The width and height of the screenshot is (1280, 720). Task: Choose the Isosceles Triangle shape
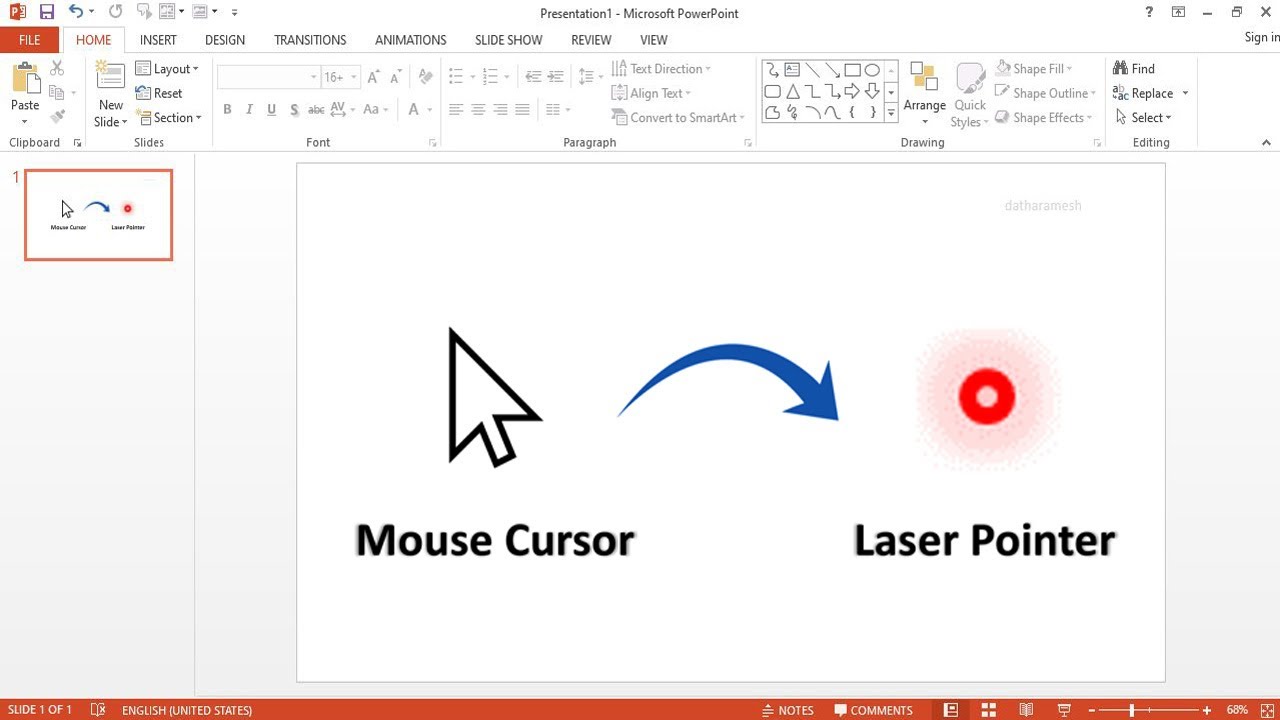click(792, 92)
